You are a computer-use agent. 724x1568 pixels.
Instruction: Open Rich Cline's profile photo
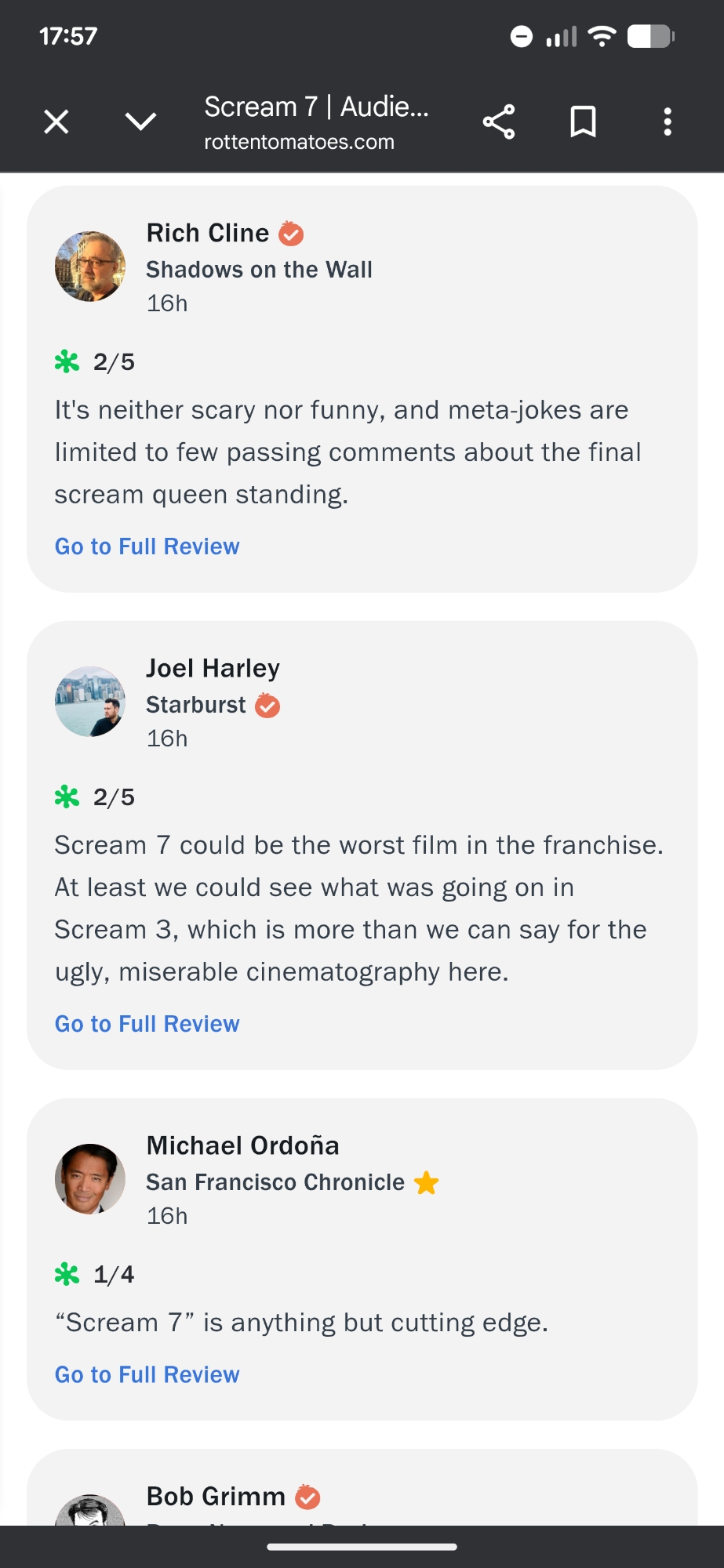(x=90, y=267)
